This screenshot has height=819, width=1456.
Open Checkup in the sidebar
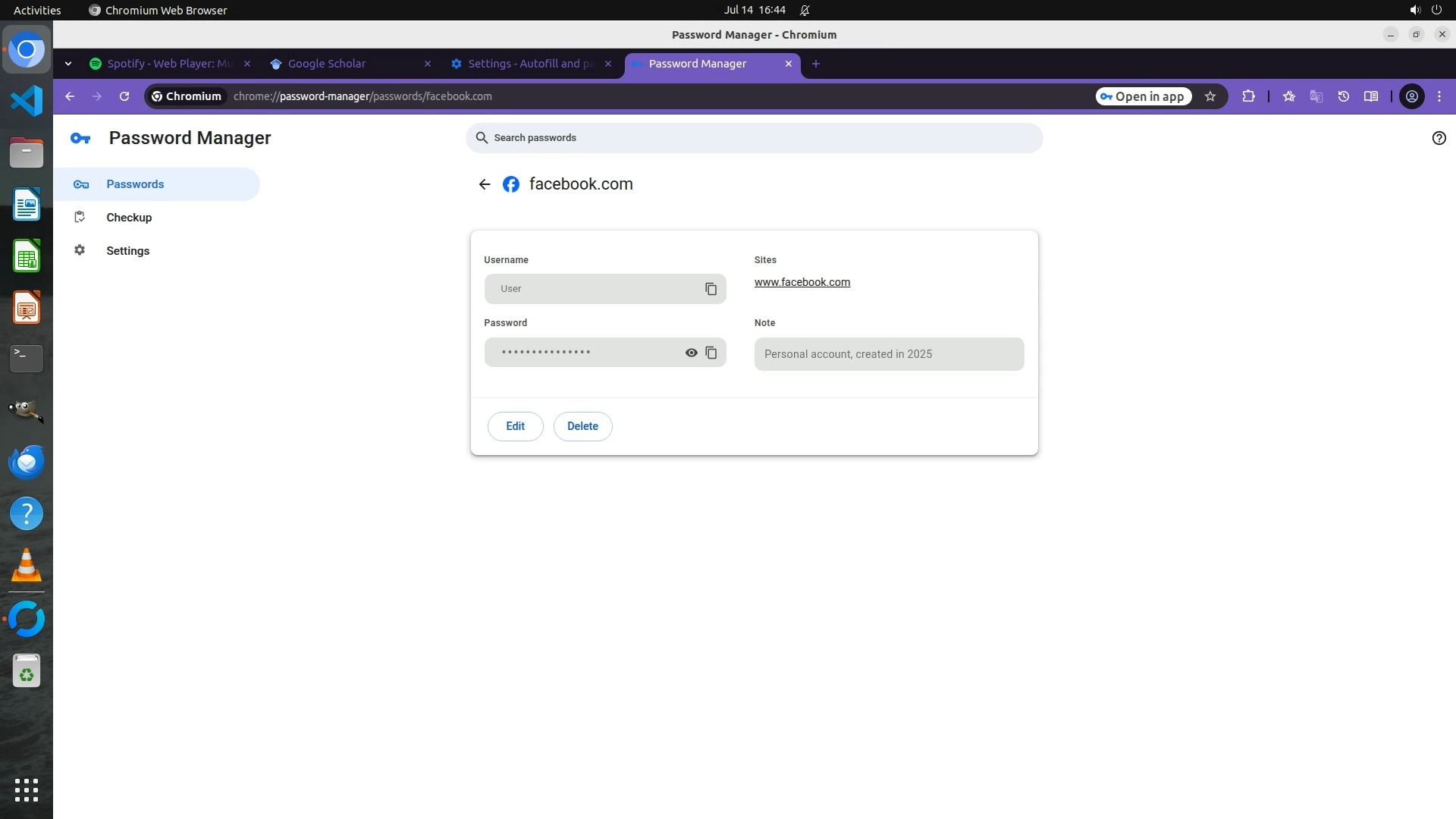pyautogui.click(x=129, y=218)
